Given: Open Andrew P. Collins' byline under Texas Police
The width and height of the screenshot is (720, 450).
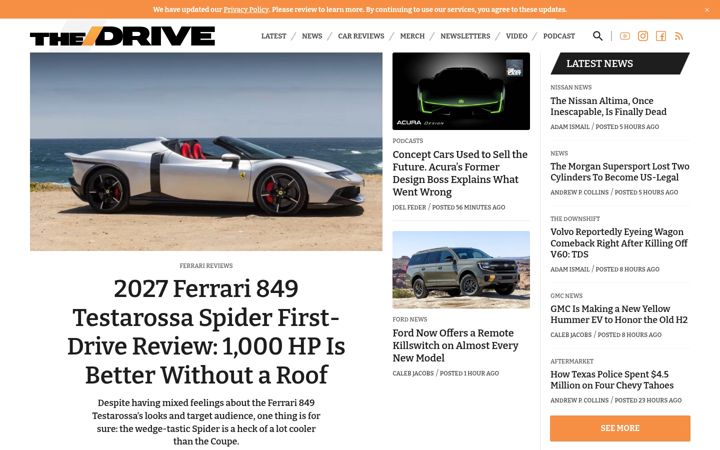Looking at the screenshot, I should click(579, 400).
